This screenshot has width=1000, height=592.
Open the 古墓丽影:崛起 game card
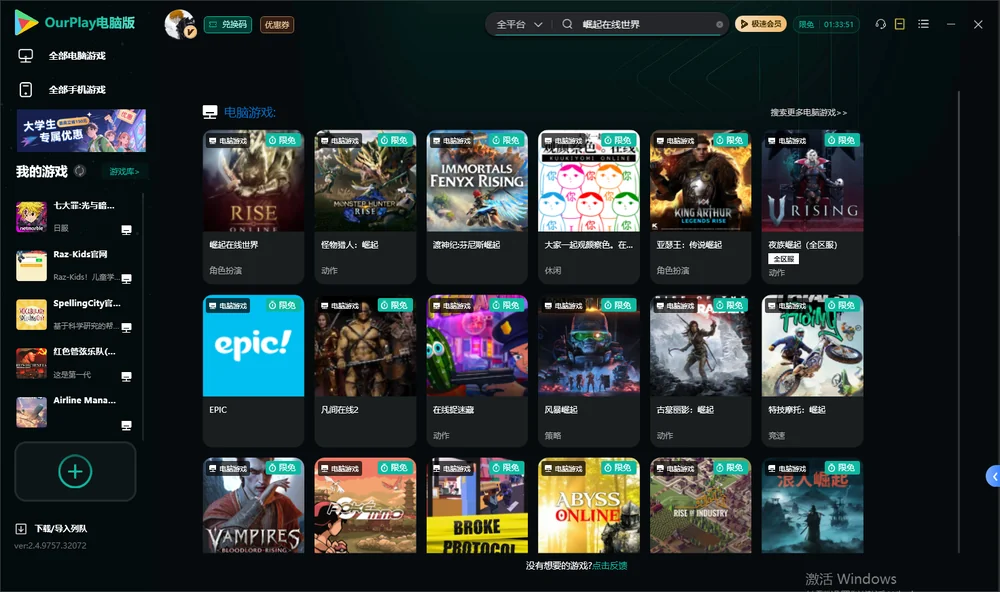click(x=701, y=371)
